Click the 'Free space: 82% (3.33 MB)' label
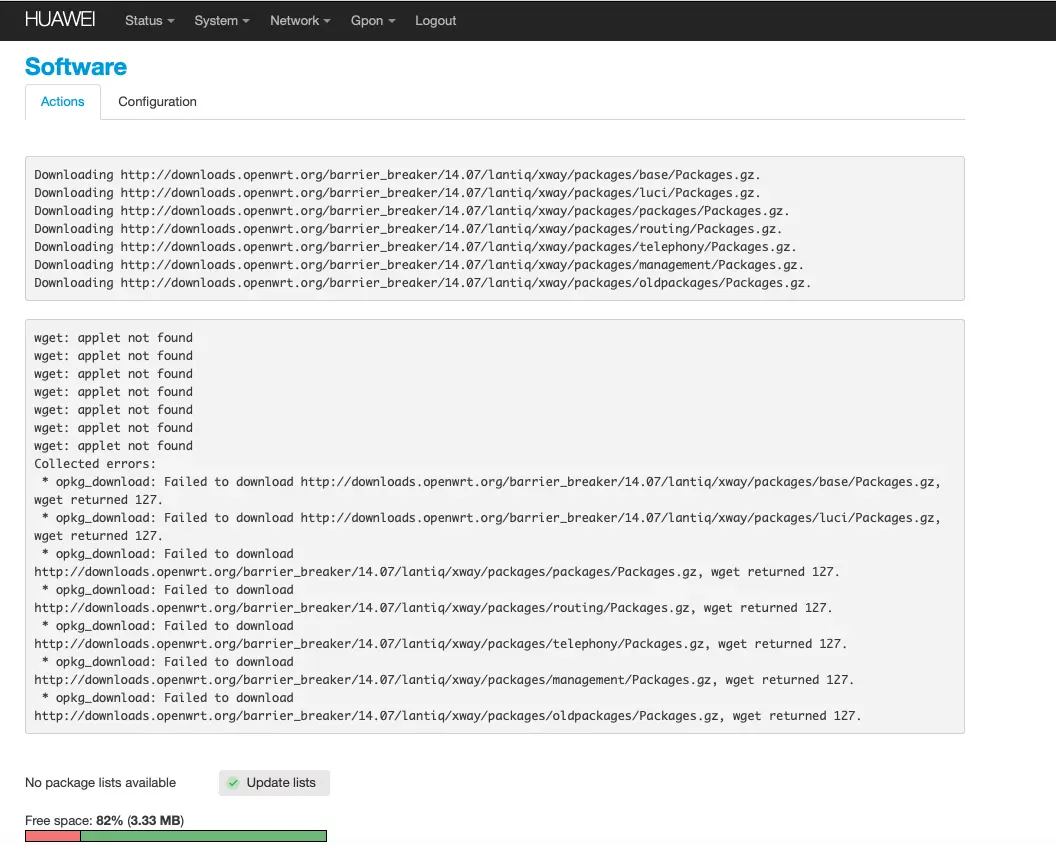Screen dimensions: 1056x845 [x=104, y=820]
